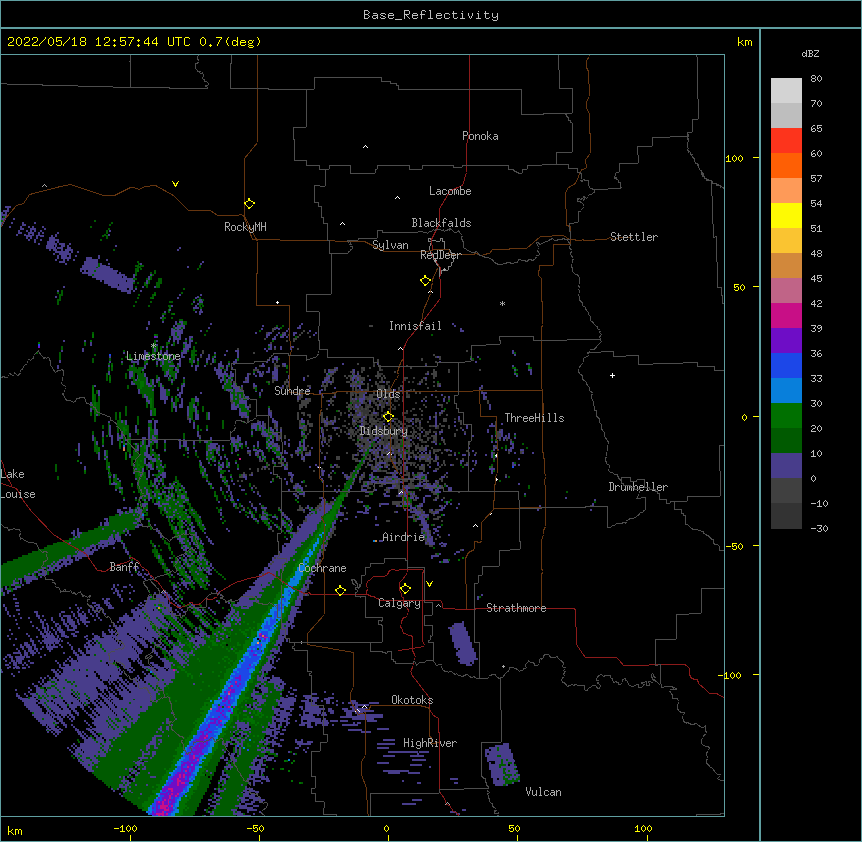Click the RockyMH label
862x842 pixels.
(245, 227)
